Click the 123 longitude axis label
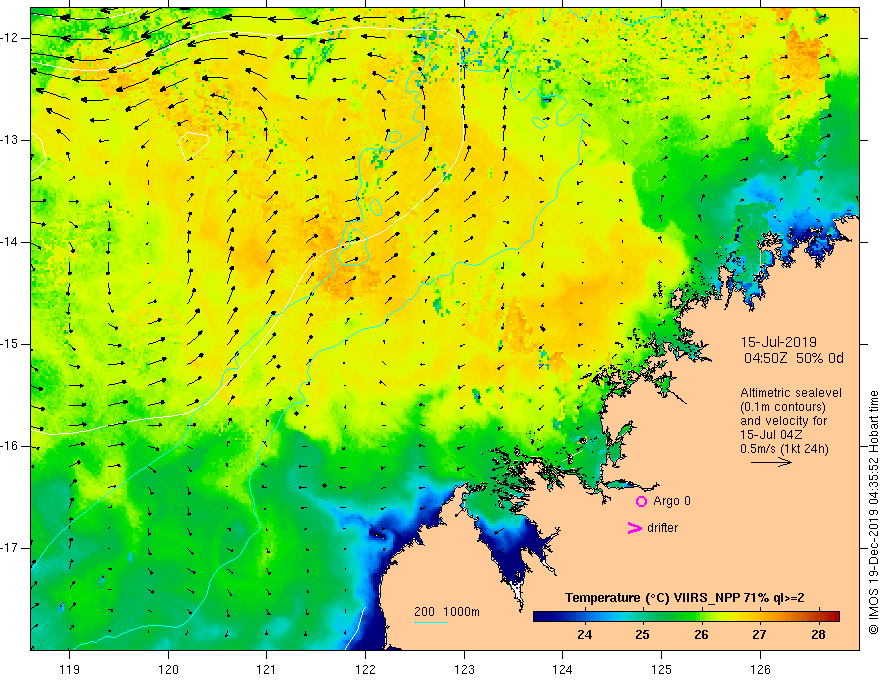This screenshot has width=880, height=680. (464, 669)
